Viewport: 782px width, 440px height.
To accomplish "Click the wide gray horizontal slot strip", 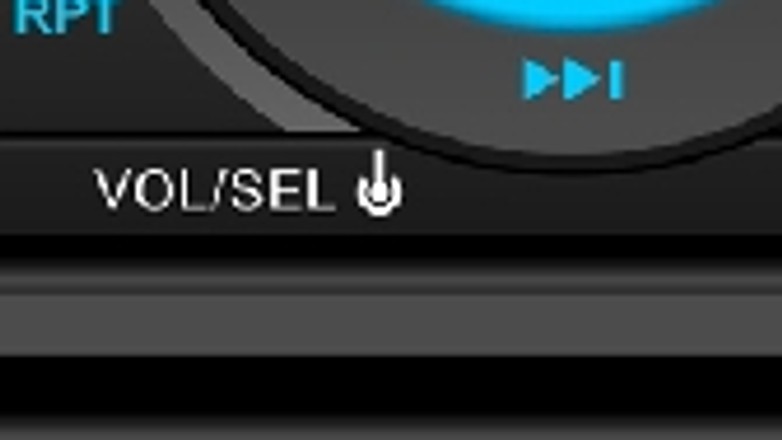I will pos(391,324).
